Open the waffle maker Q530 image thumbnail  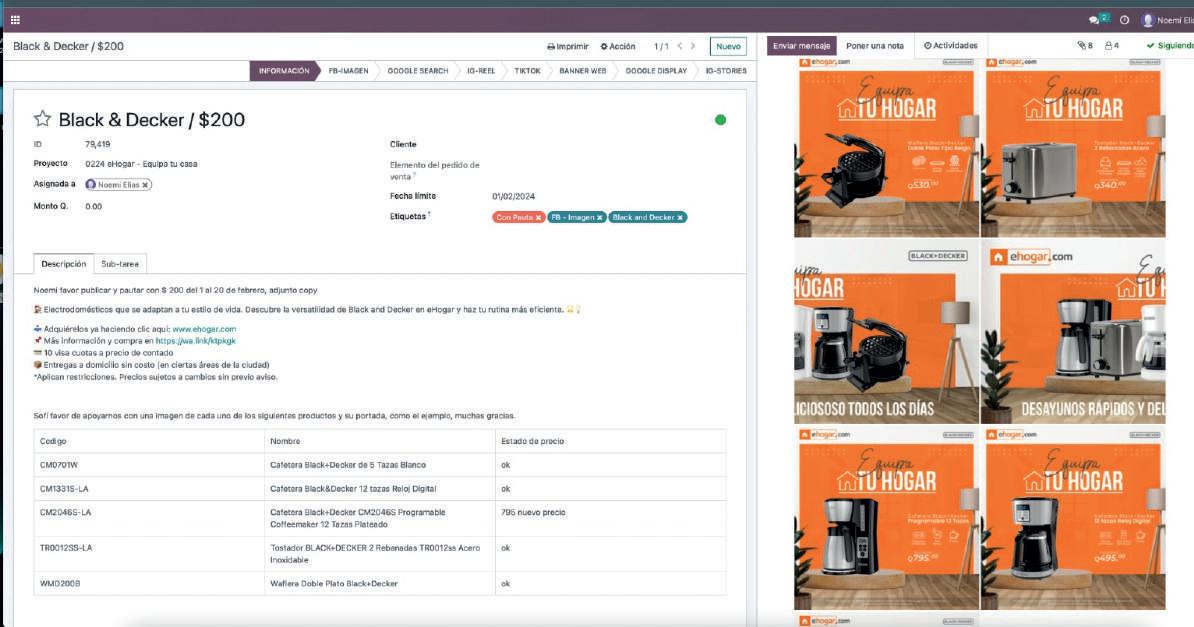click(x=886, y=148)
